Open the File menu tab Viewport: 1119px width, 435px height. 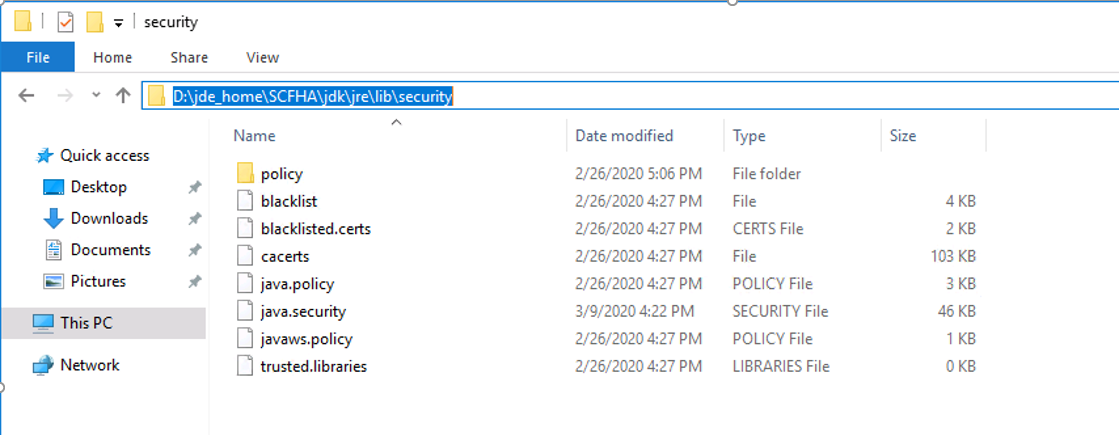37,57
